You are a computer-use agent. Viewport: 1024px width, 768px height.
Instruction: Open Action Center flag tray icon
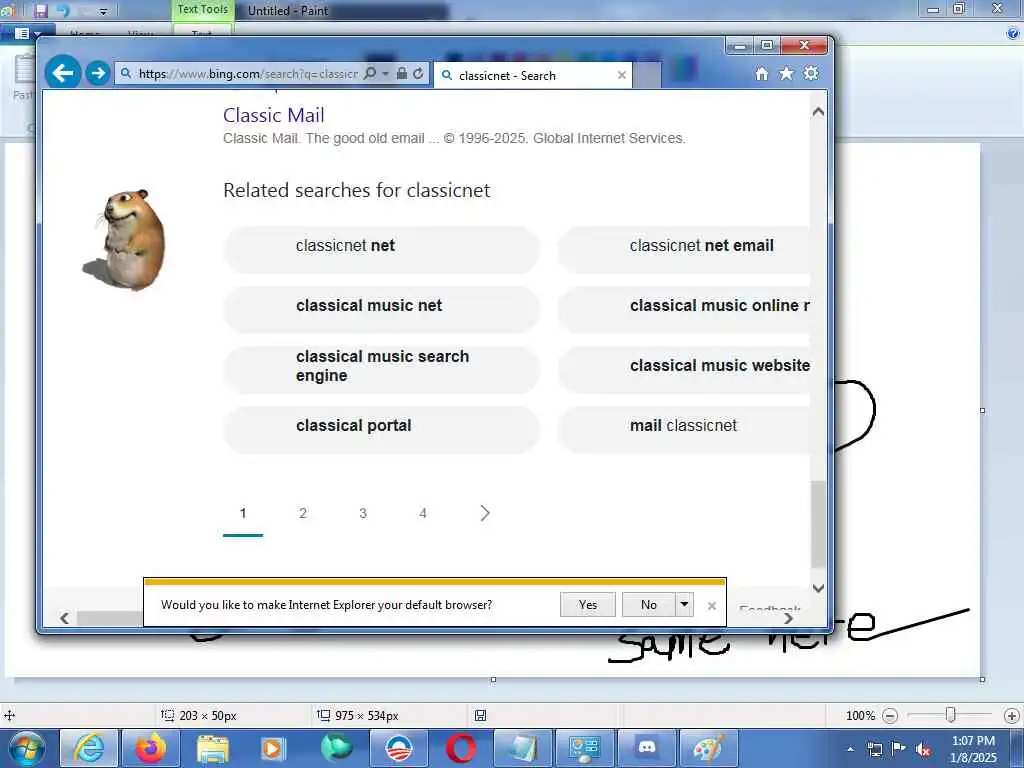point(899,748)
